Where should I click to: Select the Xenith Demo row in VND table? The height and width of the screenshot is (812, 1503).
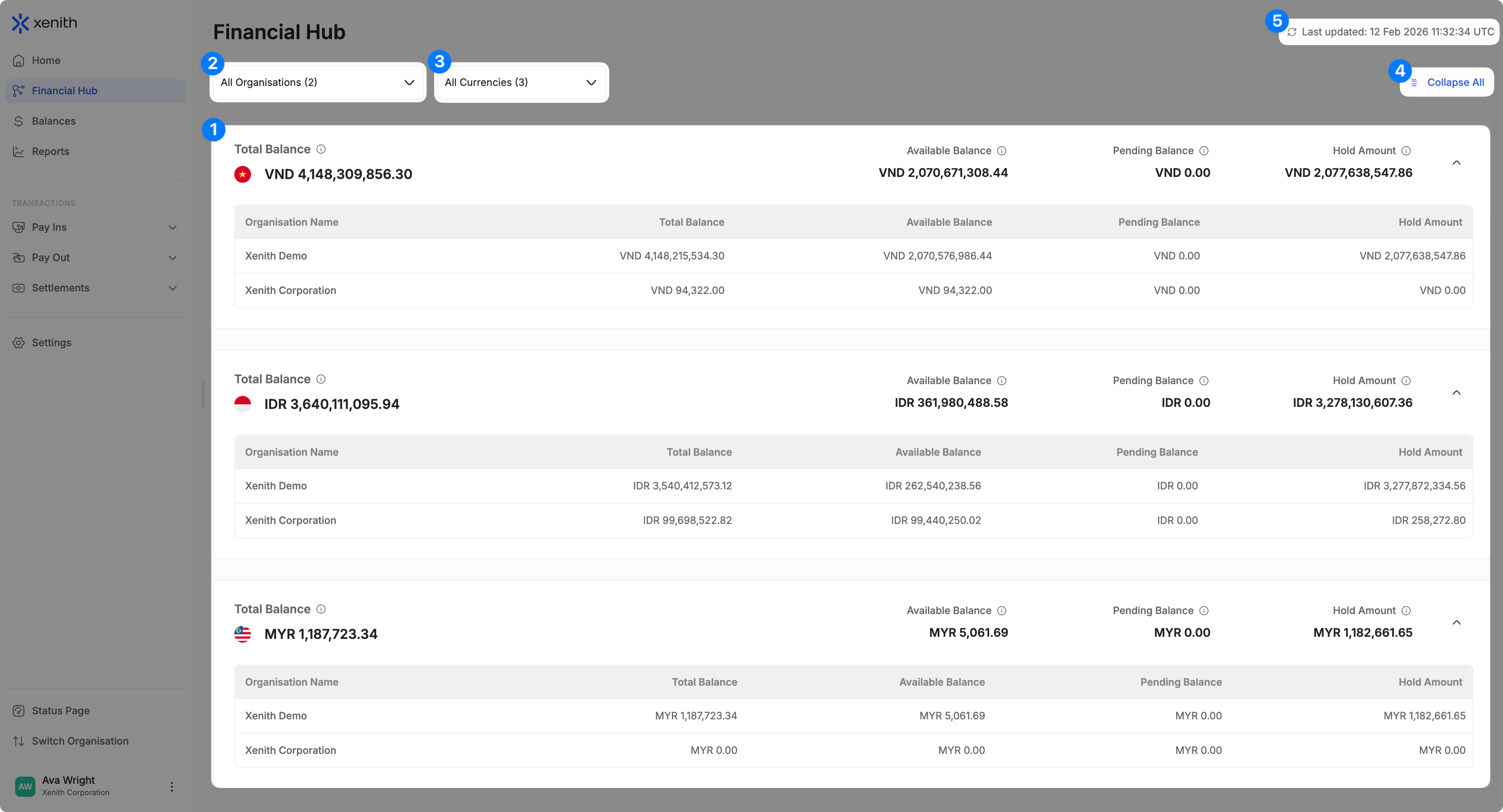[x=853, y=256]
